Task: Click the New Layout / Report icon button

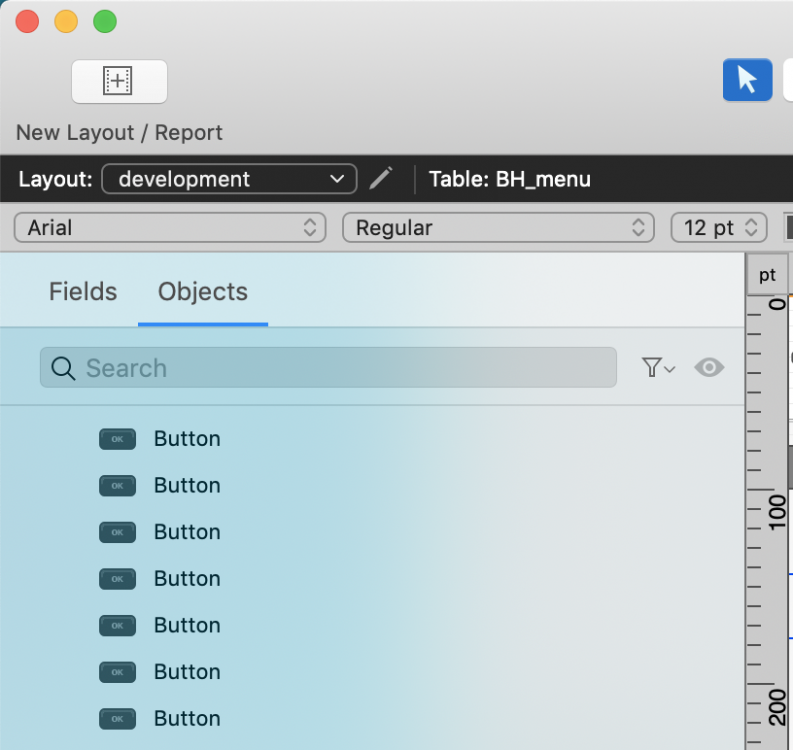Action: point(119,81)
